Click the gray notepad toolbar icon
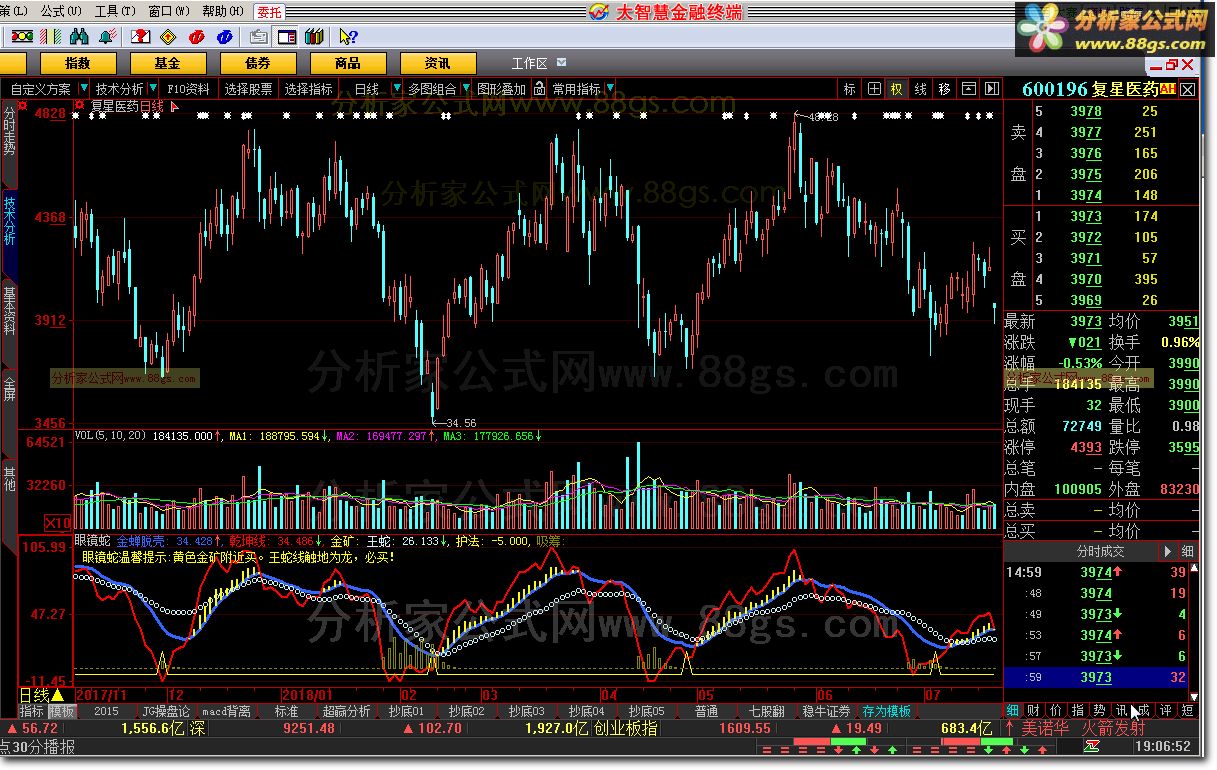 pyautogui.click(x=258, y=37)
